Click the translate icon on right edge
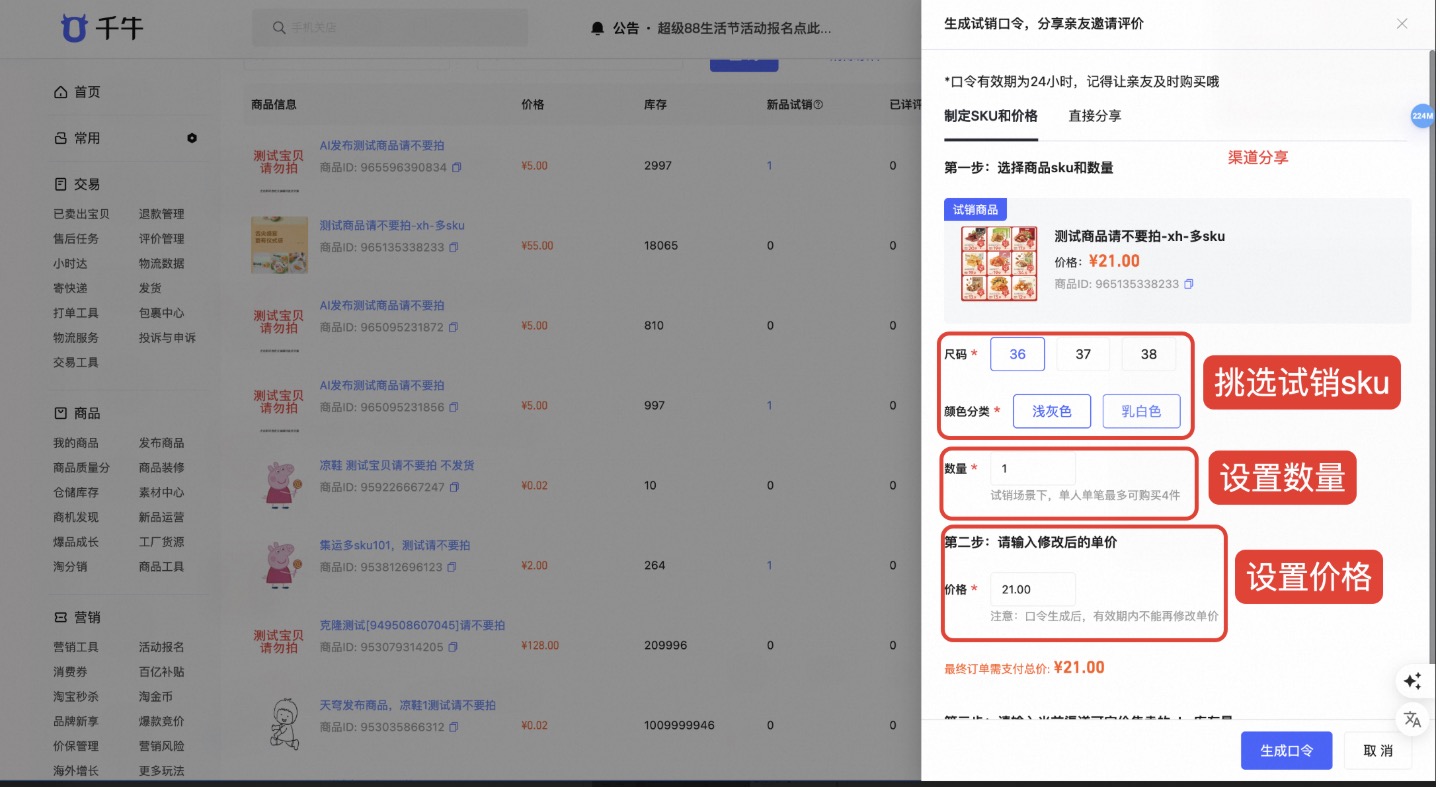This screenshot has width=1440, height=788. (1412, 719)
